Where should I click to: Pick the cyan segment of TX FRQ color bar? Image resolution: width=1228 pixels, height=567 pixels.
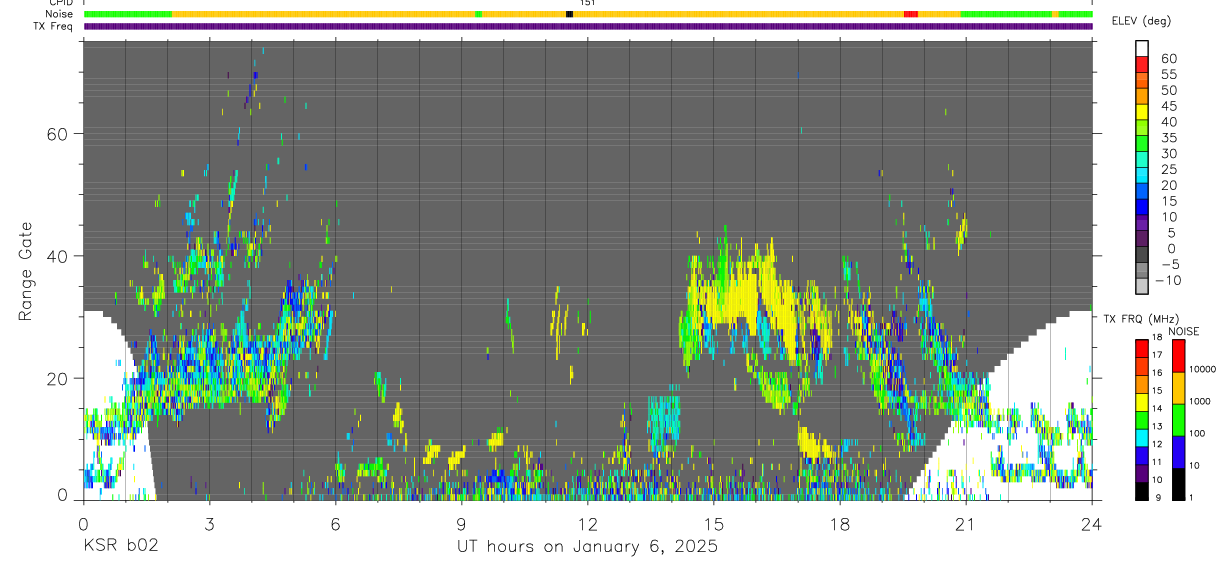pos(1141,437)
